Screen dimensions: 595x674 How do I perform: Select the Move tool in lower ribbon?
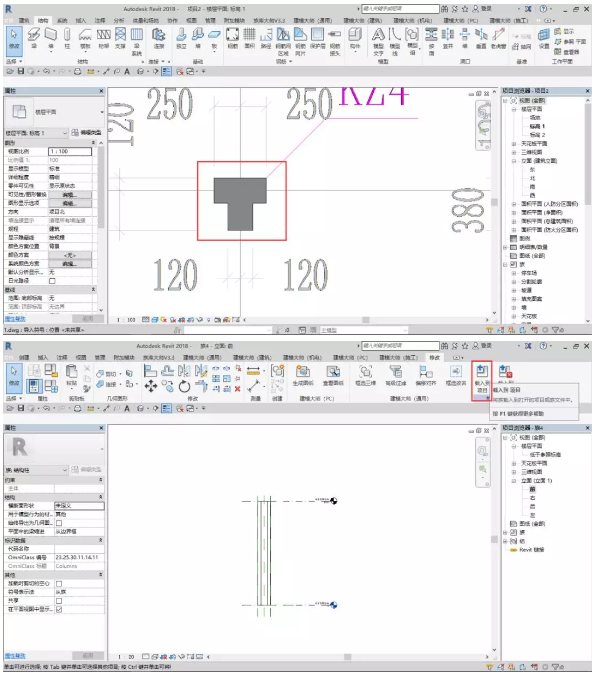click(150, 386)
